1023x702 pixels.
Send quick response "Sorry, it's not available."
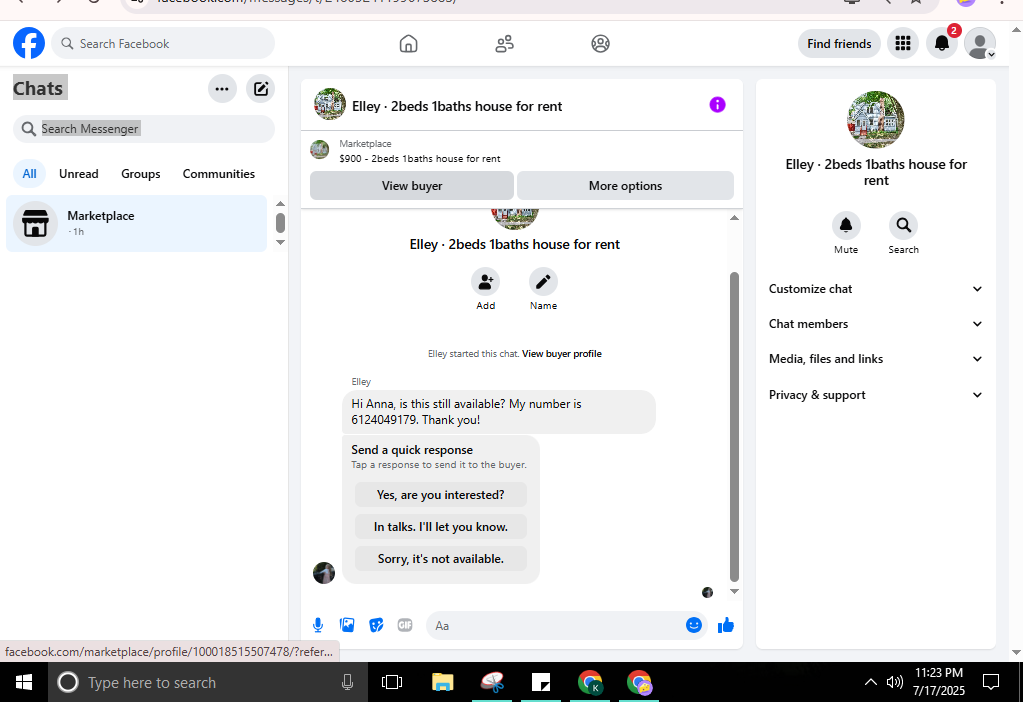point(440,558)
